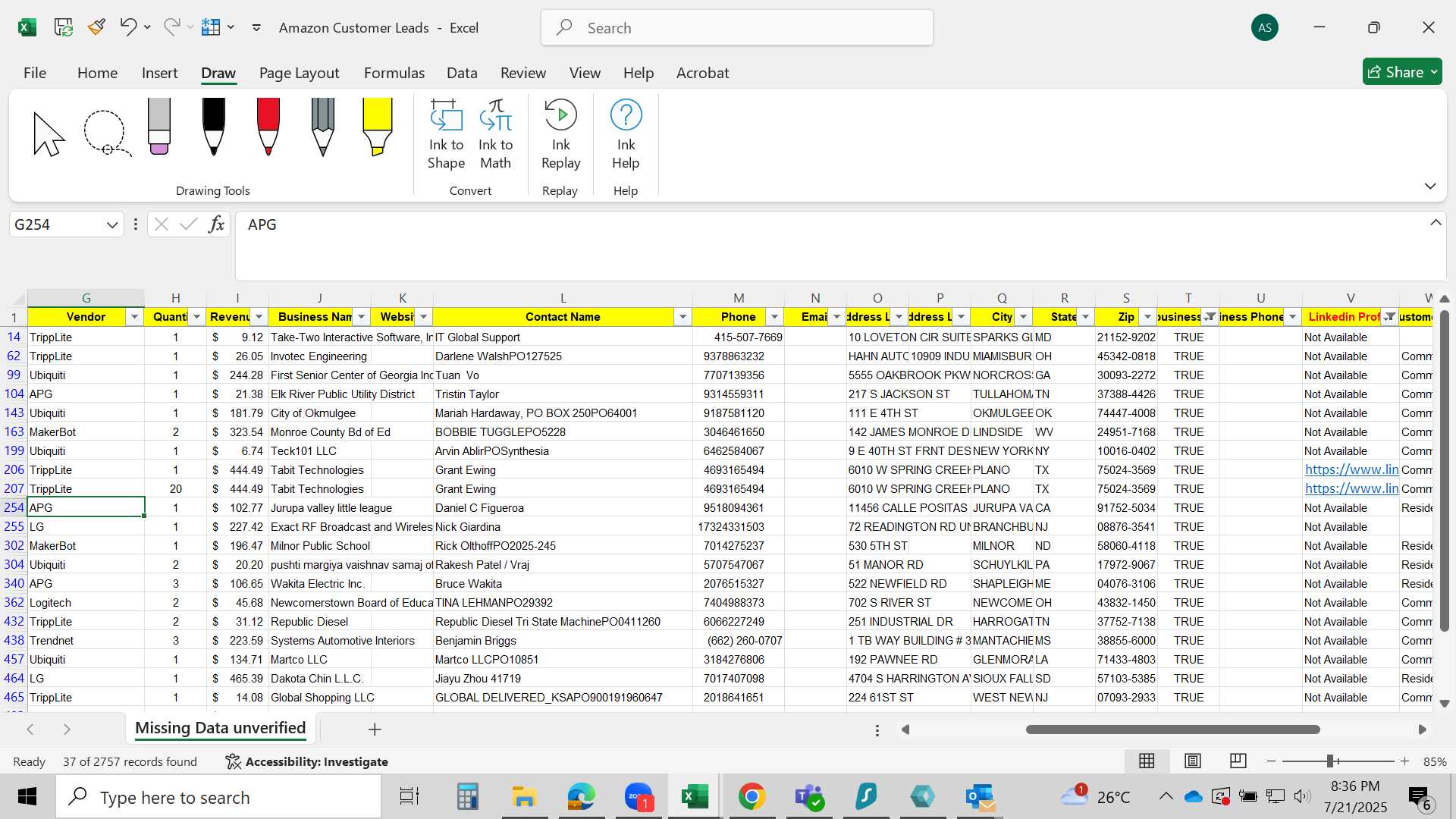Screen dimensions: 1456x819
Task: Open the Contact Name filter dropdown
Action: point(682,316)
